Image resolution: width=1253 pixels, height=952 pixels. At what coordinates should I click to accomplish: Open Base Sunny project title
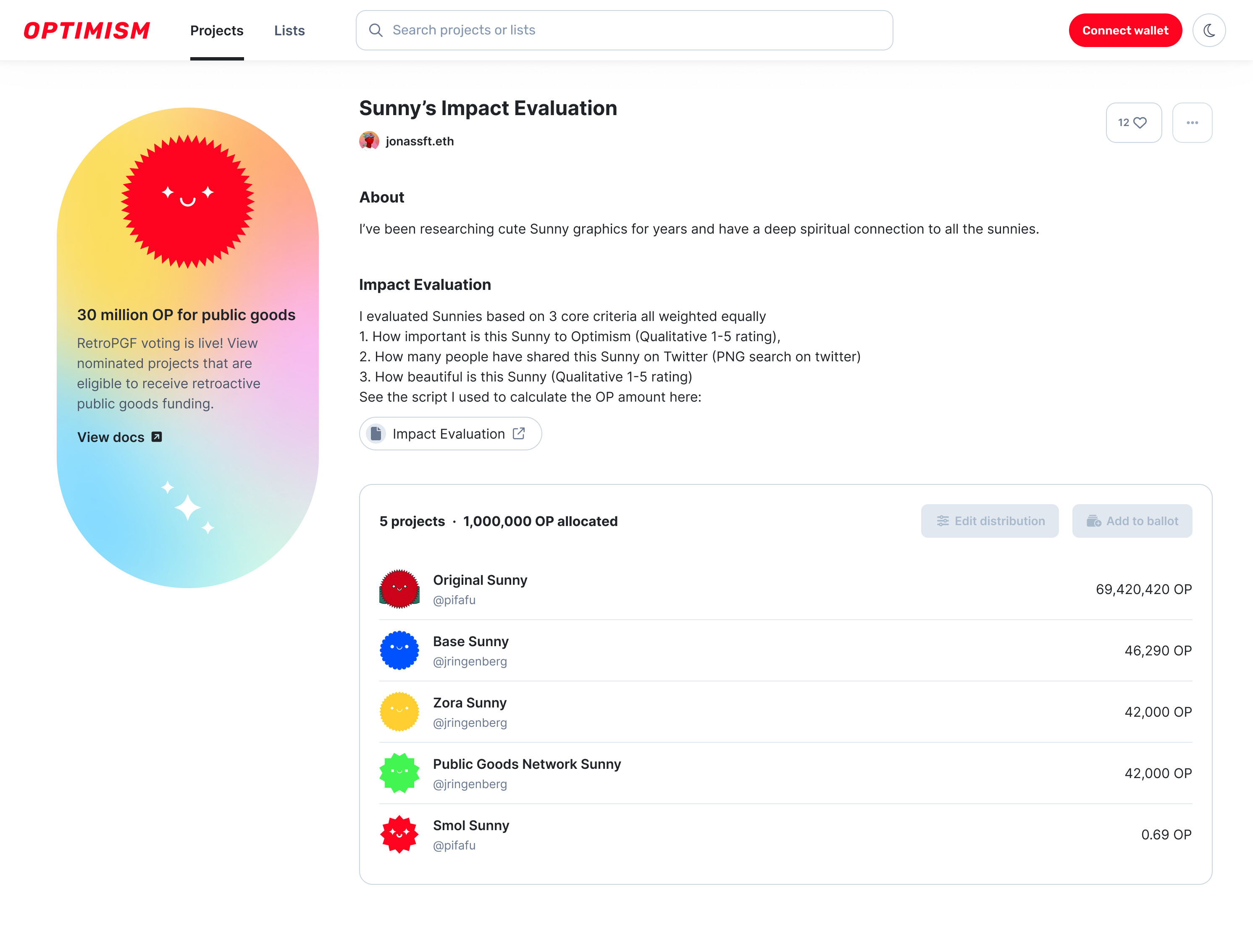[x=471, y=642]
